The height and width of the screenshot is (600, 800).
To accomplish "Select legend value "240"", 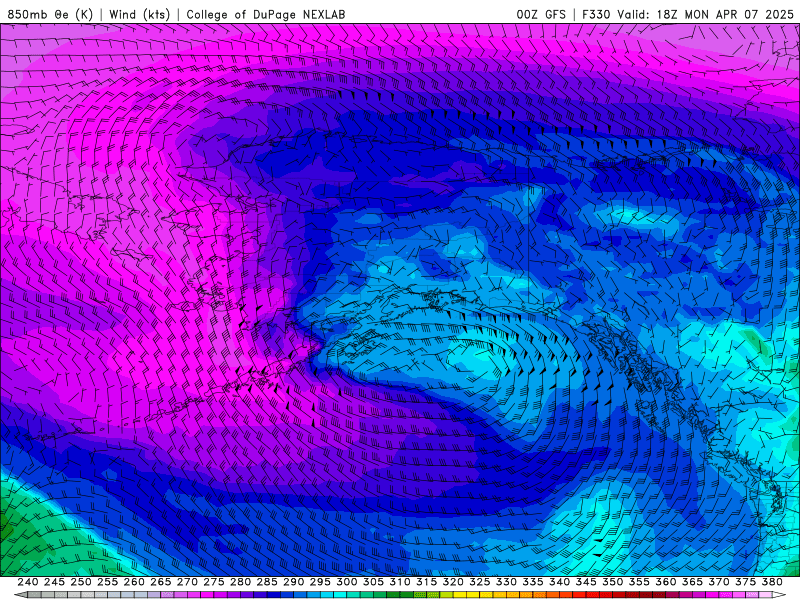I will click(x=28, y=582).
